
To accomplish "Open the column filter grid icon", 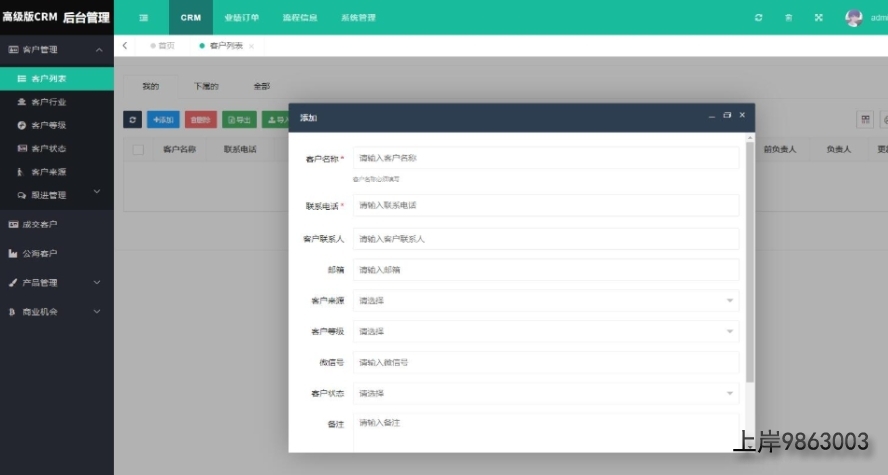I will click(865, 120).
